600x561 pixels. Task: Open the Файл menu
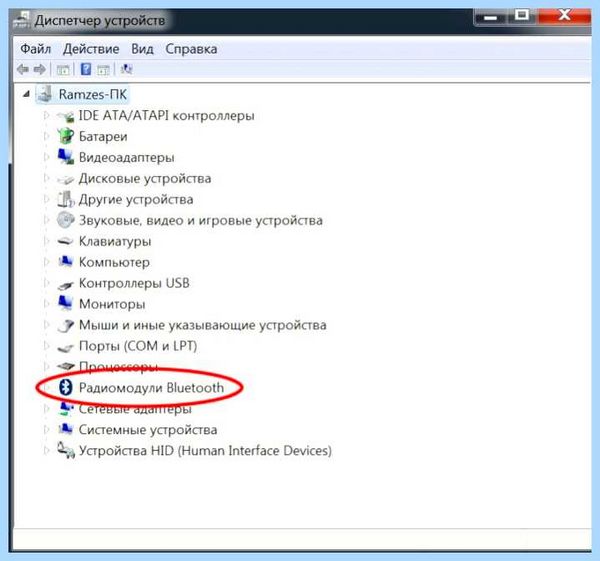pyautogui.click(x=36, y=49)
